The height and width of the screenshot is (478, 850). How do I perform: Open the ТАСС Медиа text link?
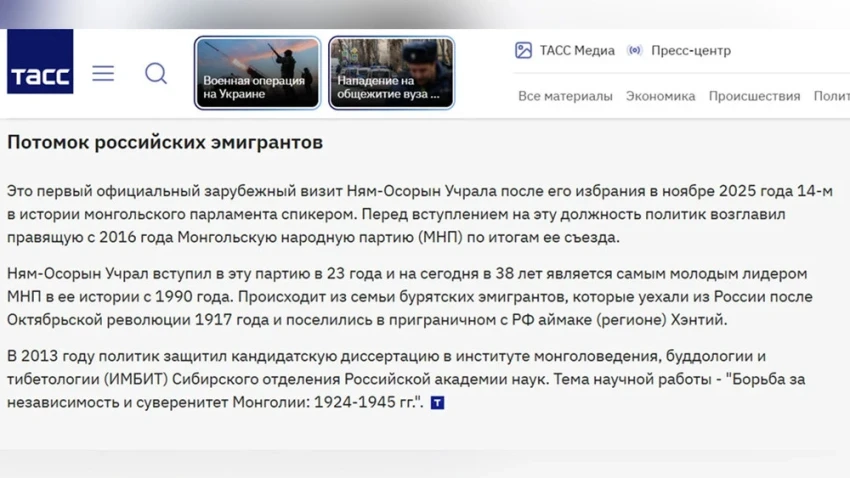[577, 50]
